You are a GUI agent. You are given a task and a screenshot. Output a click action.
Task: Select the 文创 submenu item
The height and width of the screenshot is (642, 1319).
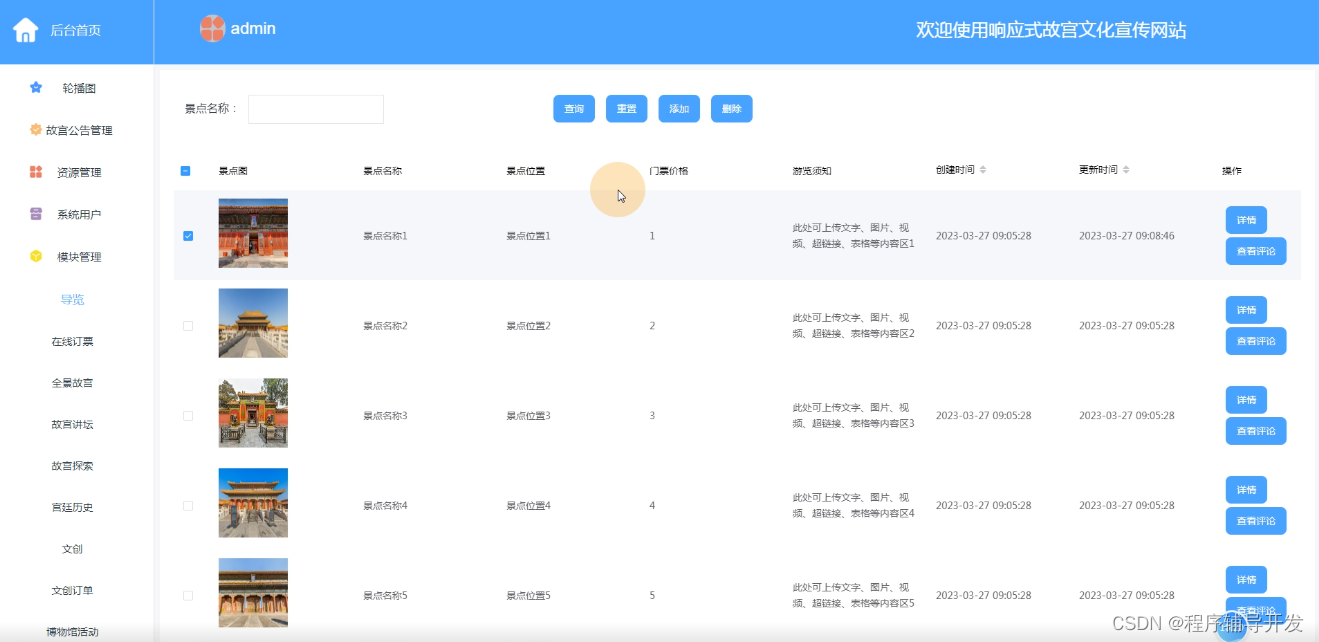click(72, 549)
